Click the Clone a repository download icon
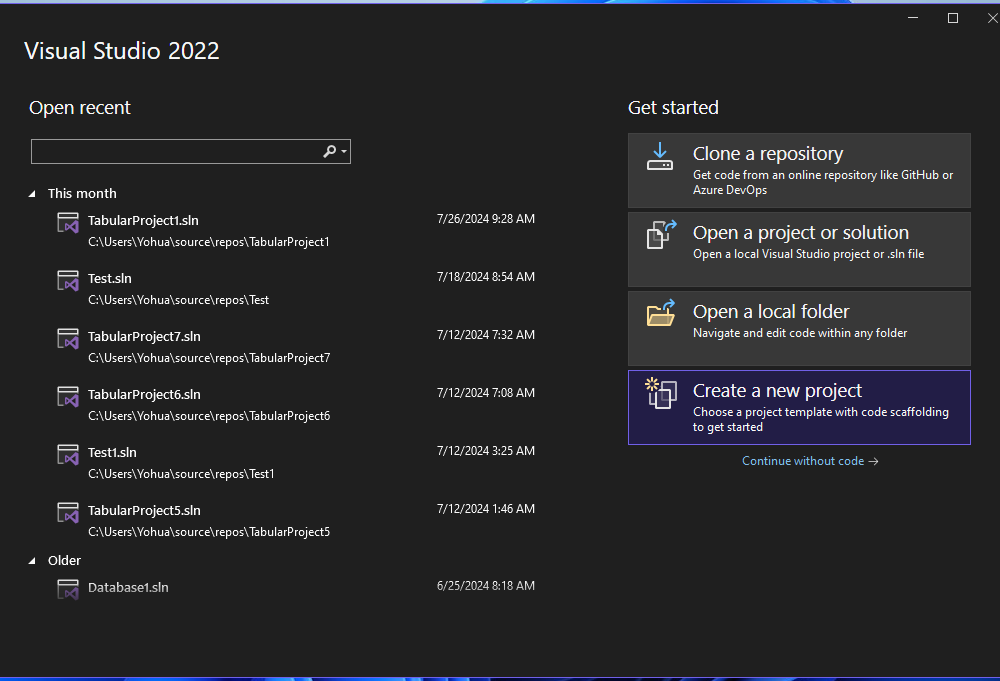The width and height of the screenshot is (1000, 681). coord(659,156)
